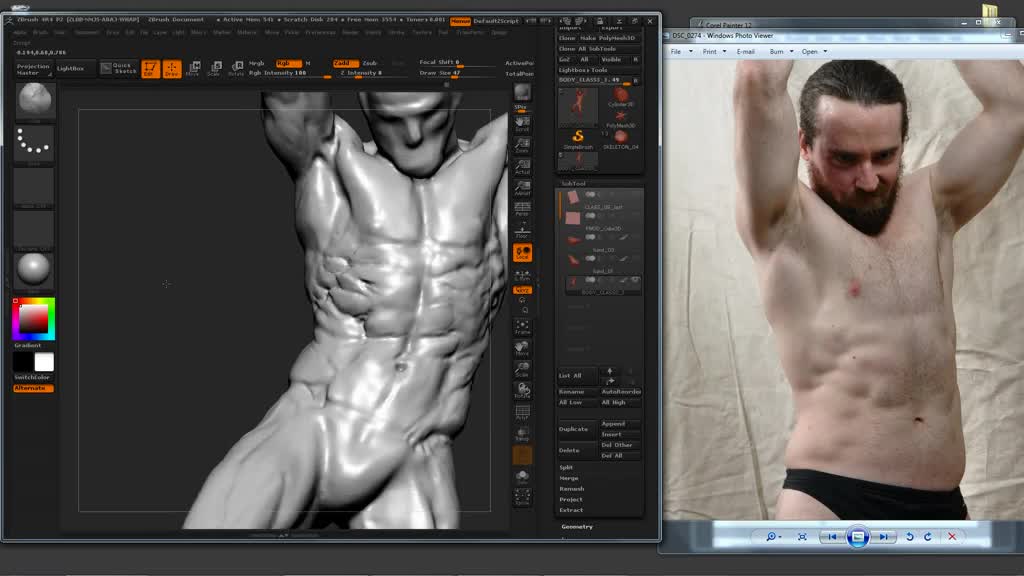Toggle the Zadd mode button

pos(344,63)
